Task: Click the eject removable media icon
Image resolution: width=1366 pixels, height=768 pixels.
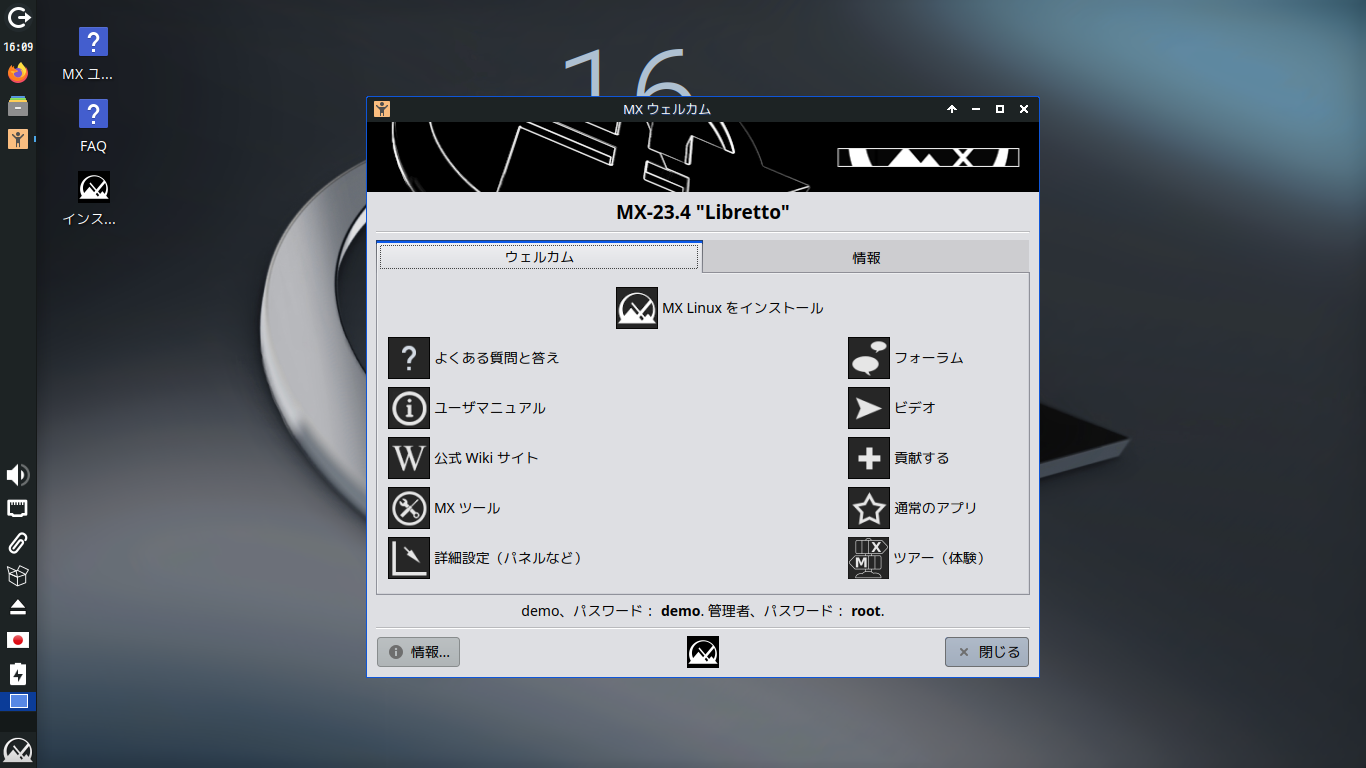Action: tap(18, 608)
